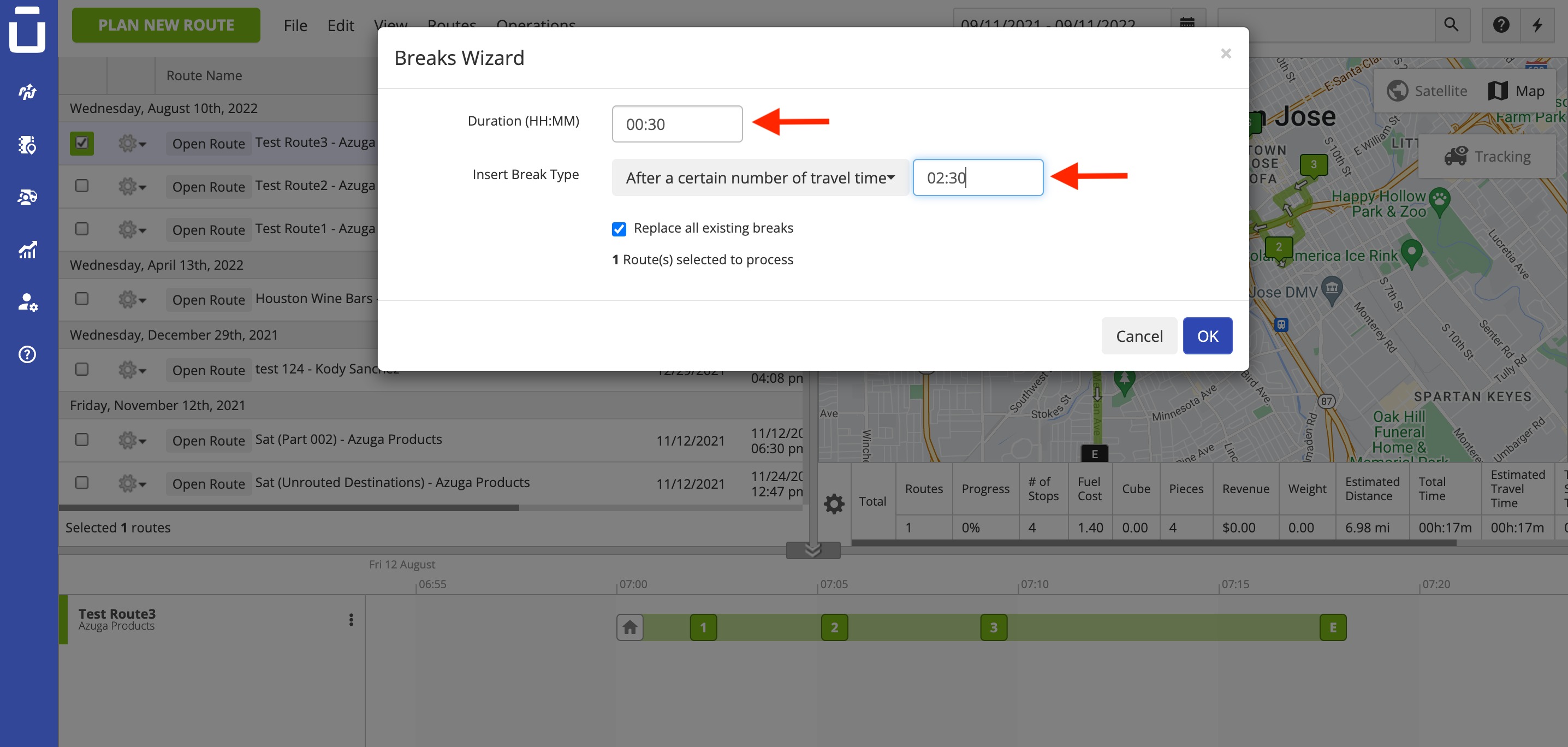Click the home start marker on timeline
The image size is (1568, 747).
630,627
